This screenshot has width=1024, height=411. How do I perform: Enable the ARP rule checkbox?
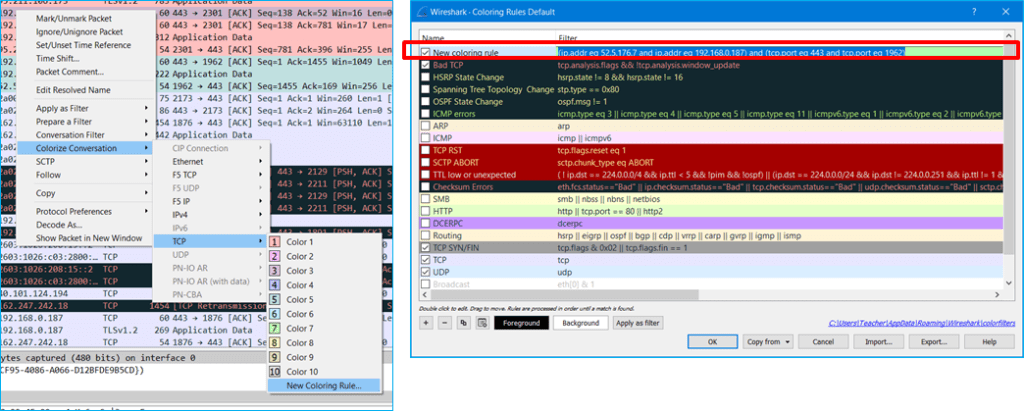(x=426, y=126)
